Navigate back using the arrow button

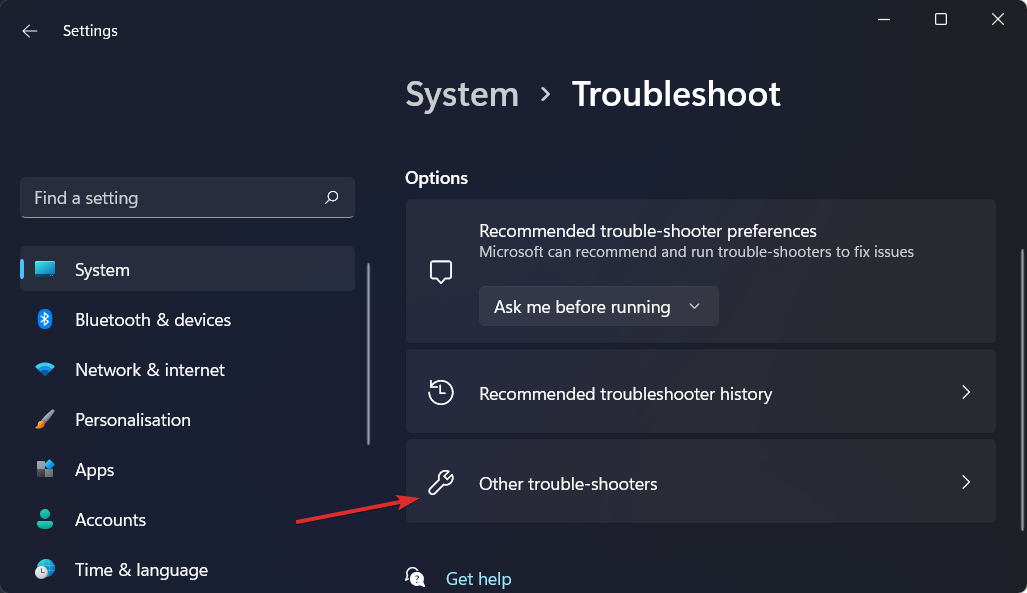(x=29, y=30)
